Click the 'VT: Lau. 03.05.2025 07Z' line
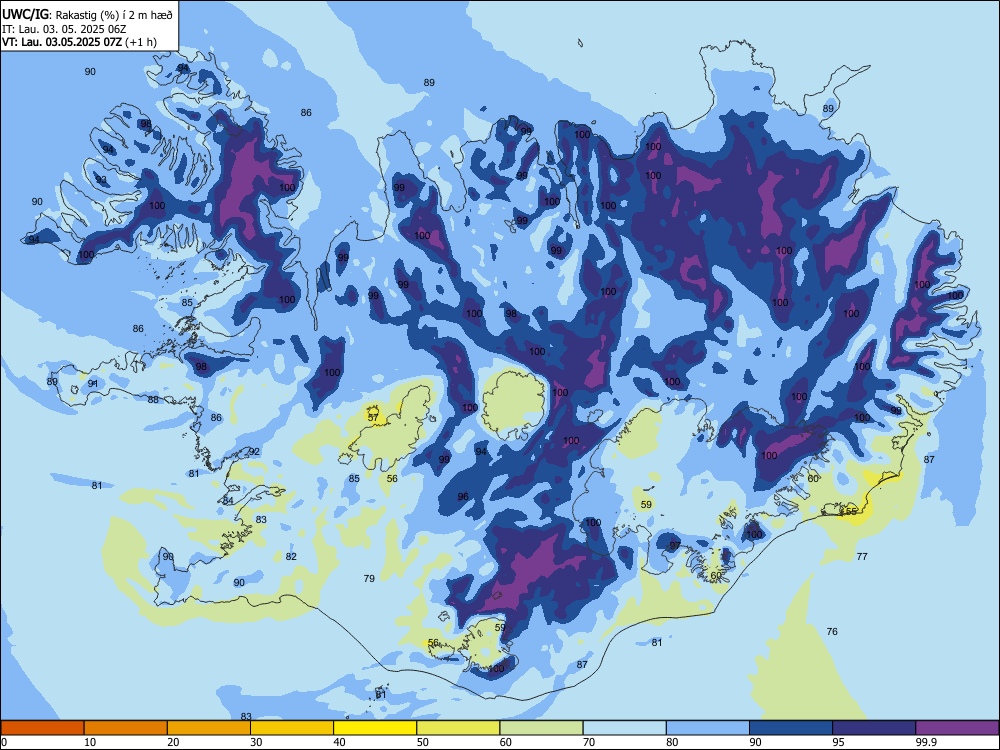 coord(79,42)
